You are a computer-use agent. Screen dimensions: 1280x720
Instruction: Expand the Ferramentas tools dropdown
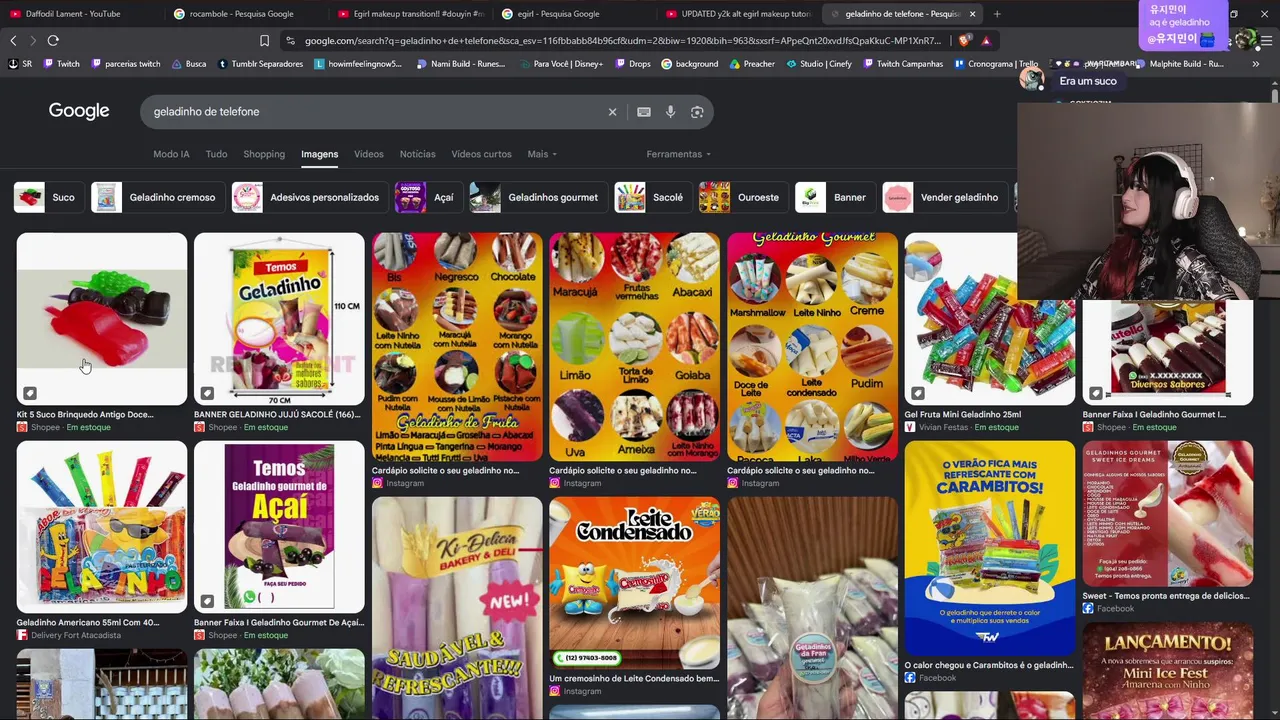pyautogui.click(x=678, y=154)
